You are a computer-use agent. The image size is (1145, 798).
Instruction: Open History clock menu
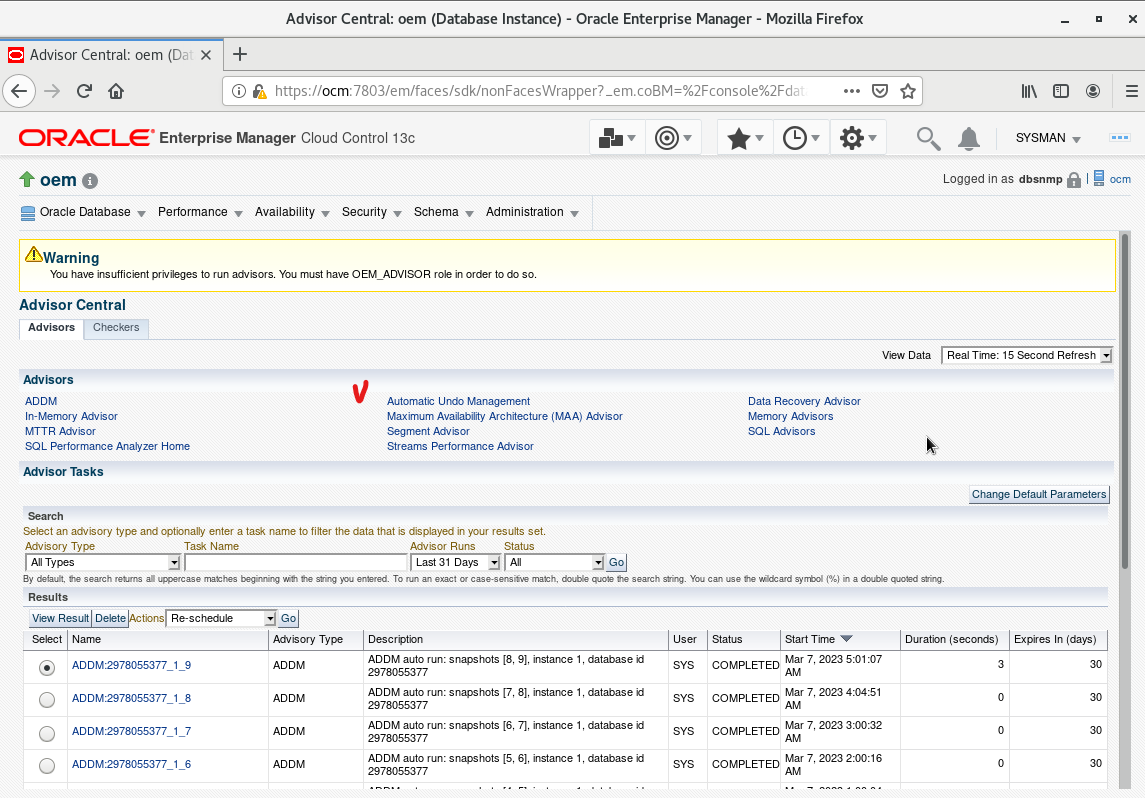[x=801, y=138]
